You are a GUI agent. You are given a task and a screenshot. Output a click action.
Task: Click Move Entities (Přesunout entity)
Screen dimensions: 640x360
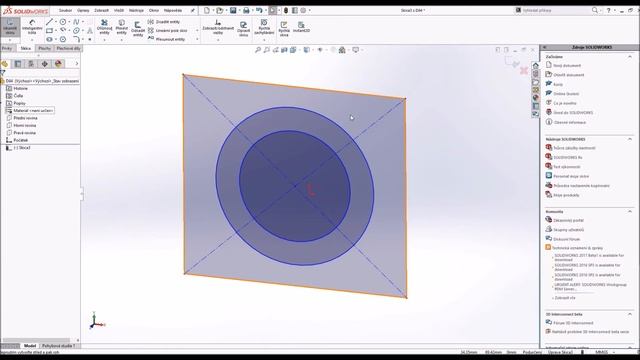pos(167,39)
